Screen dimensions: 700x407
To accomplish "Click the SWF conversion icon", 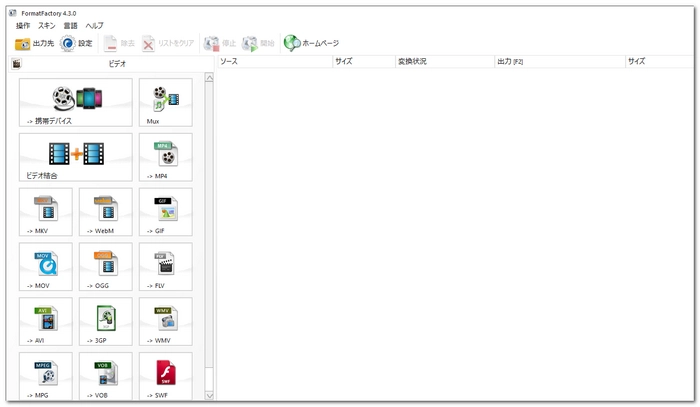I will [165, 376].
